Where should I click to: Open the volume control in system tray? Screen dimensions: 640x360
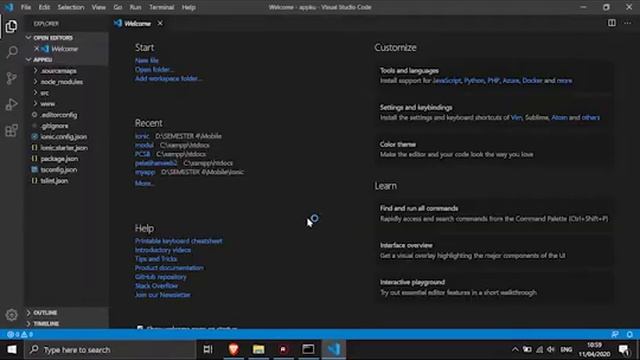click(551, 349)
